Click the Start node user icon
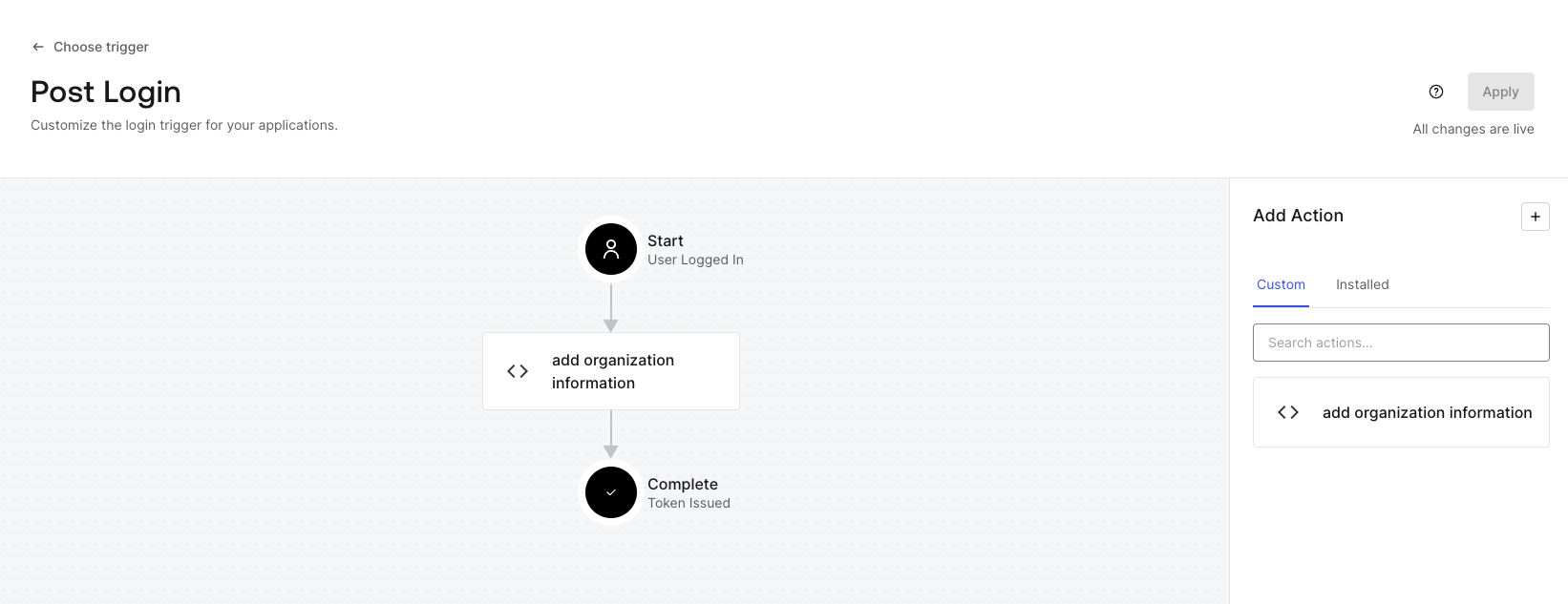The height and width of the screenshot is (604, 1568). pyautogui.click(x=610, y=248)
